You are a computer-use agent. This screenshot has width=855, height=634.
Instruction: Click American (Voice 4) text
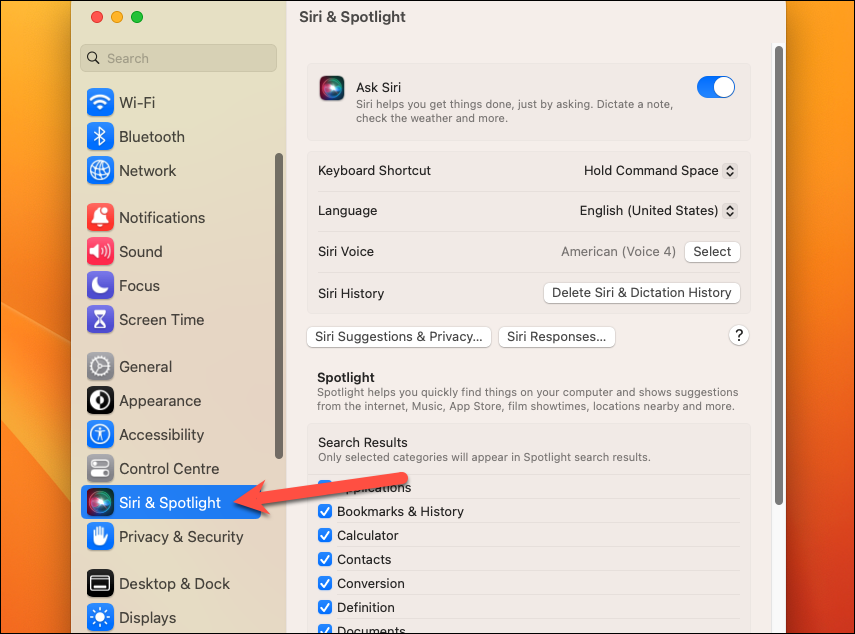coord(618,251)
